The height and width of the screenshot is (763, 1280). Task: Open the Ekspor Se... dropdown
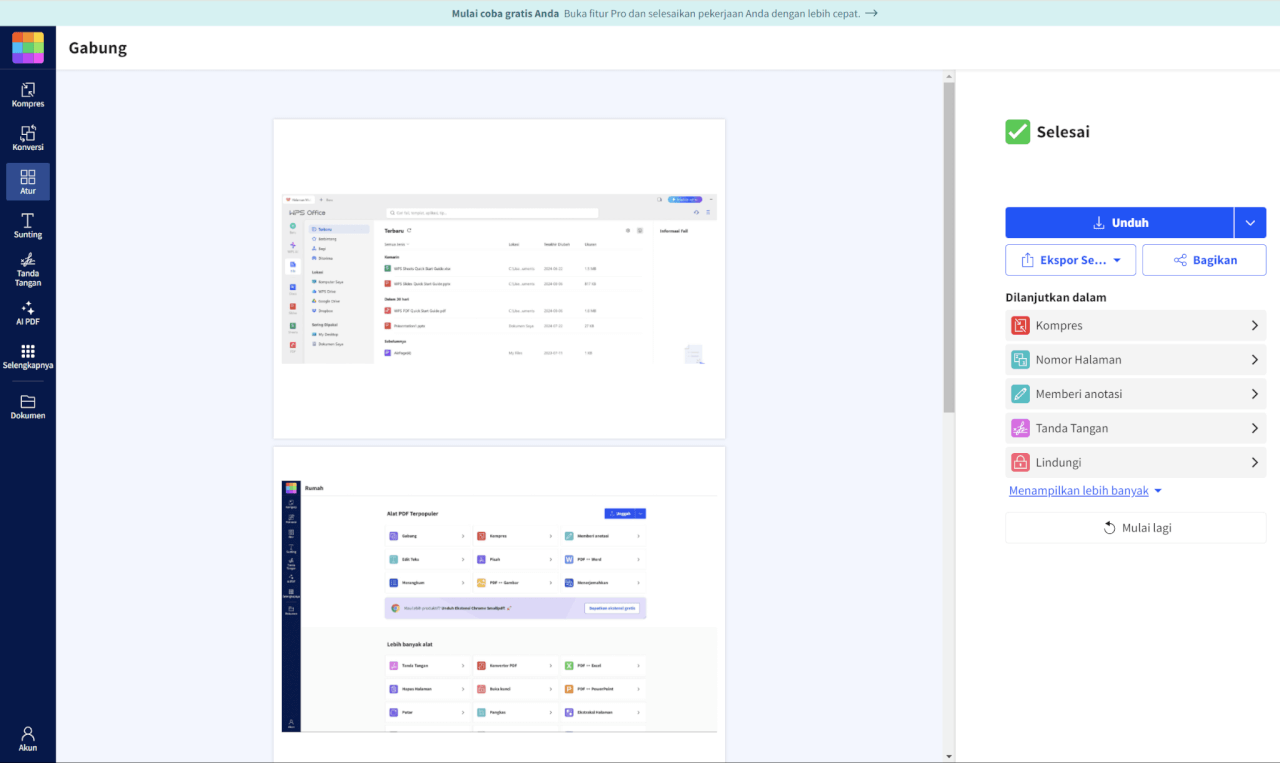(x=1070, y=260)
